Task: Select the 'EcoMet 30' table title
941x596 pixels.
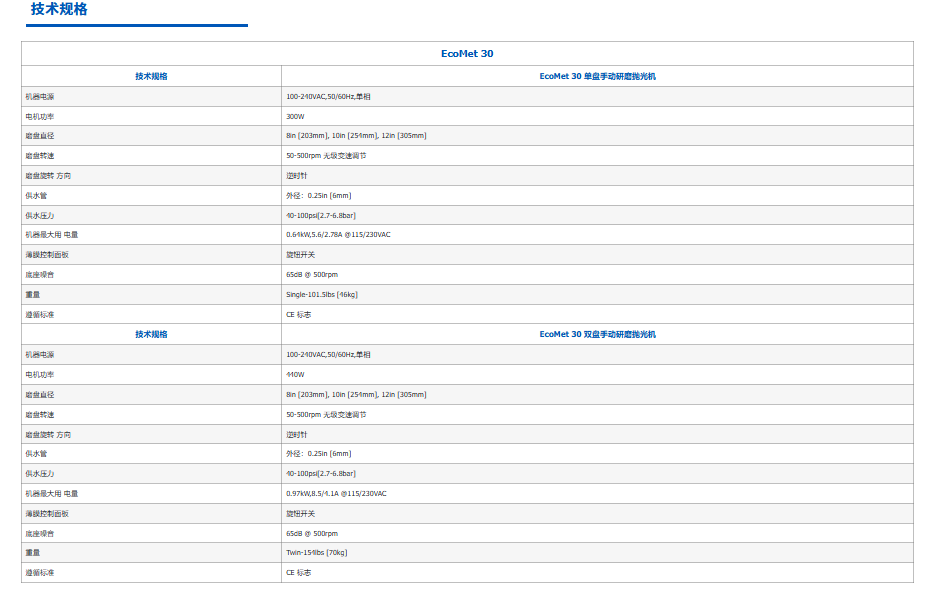Action: coord(467,54)
